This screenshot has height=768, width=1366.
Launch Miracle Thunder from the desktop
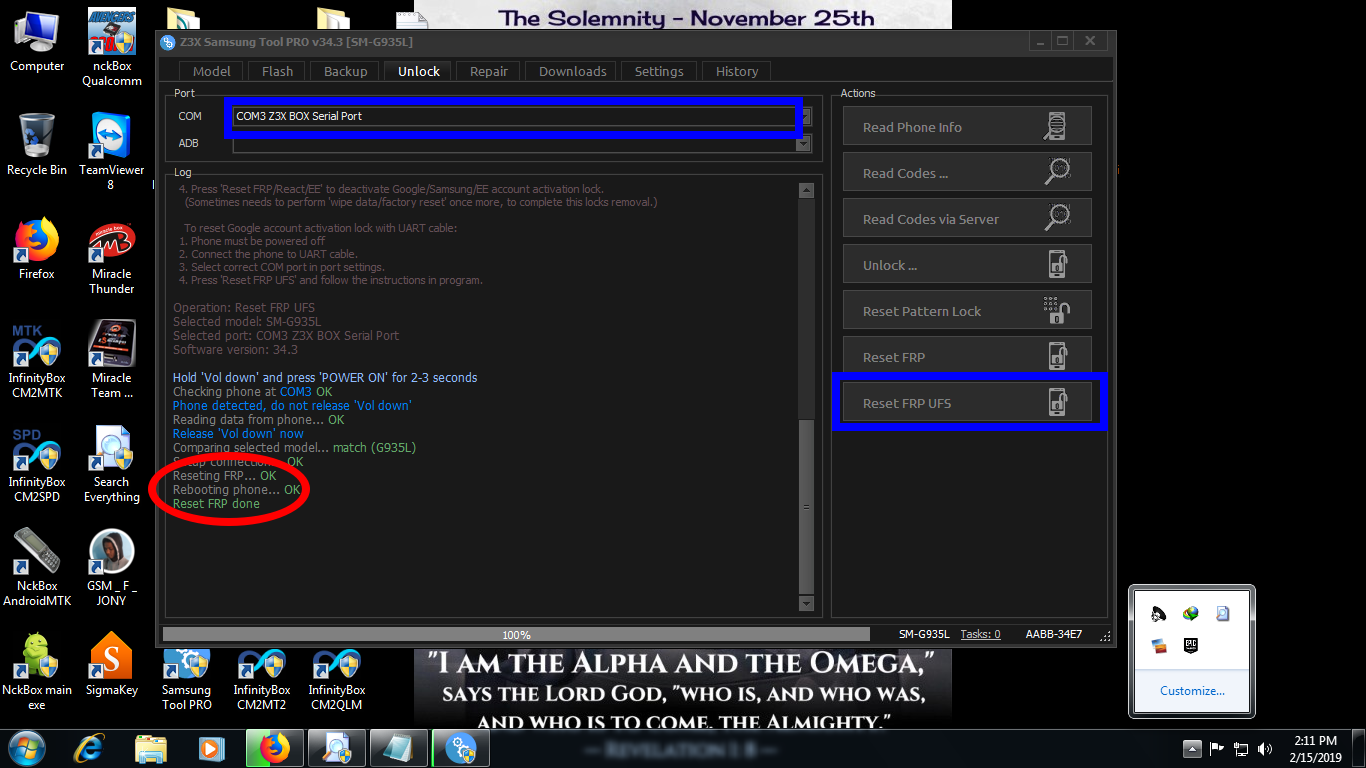(111, 256)
